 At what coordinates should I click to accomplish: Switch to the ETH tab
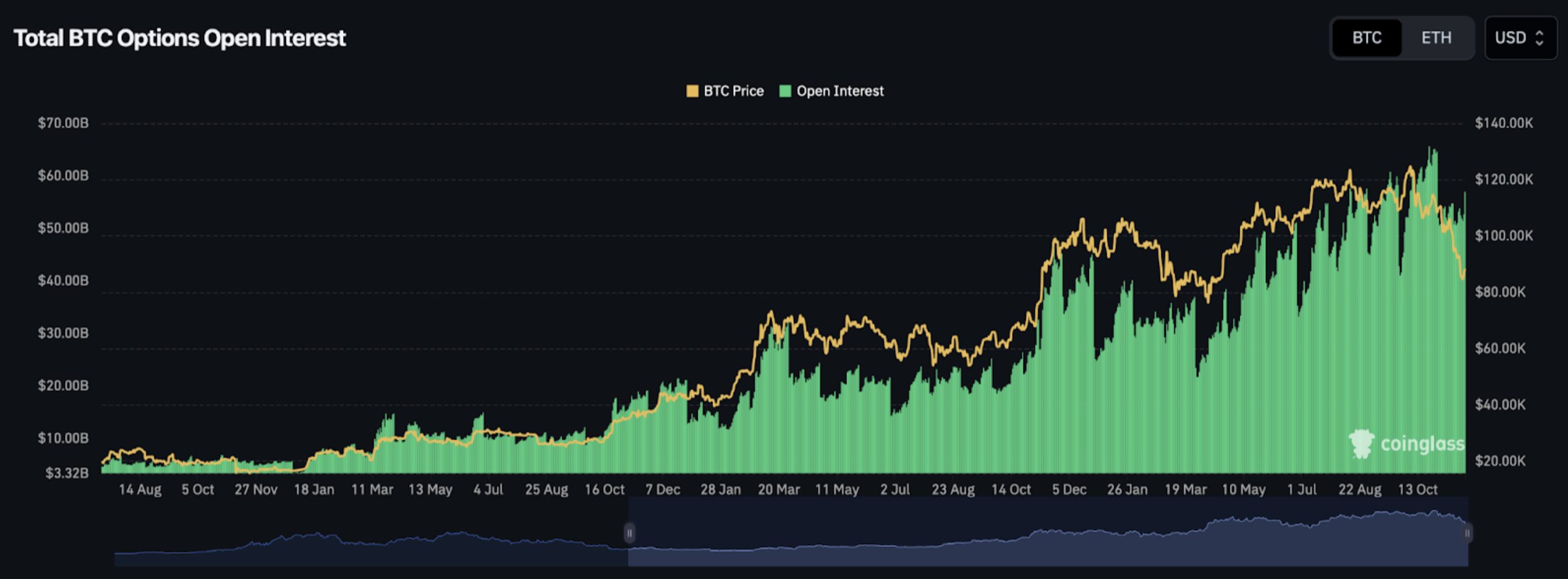(x=1436, y=38)
